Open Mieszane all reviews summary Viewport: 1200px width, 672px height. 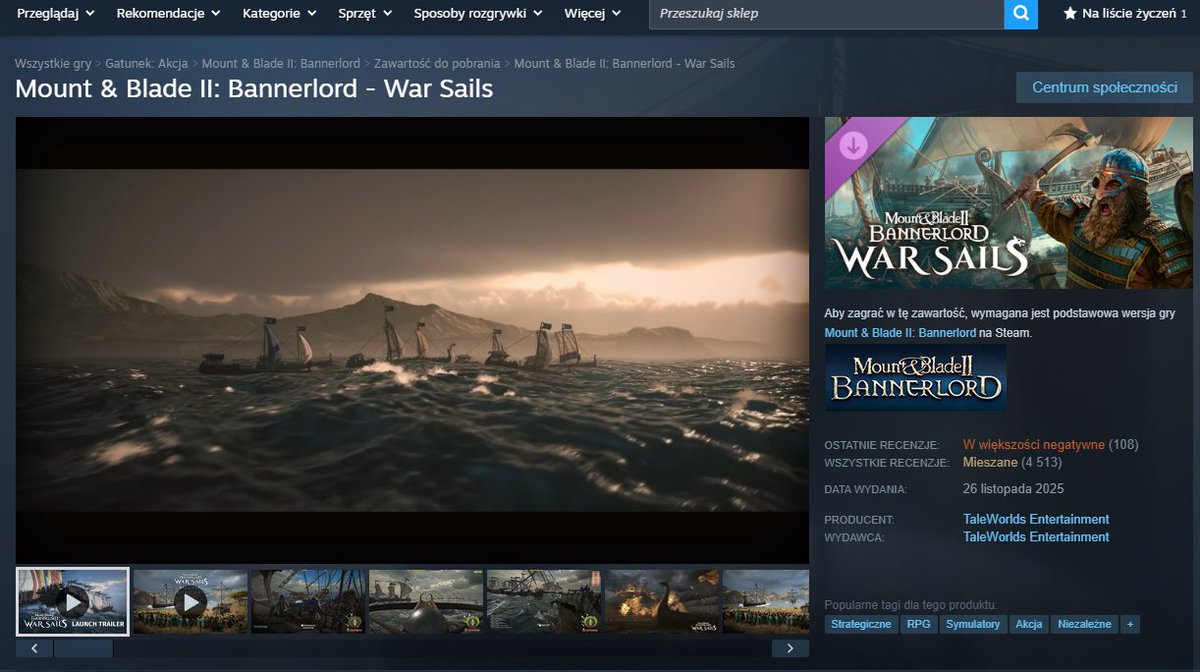(x=990, y=462)
